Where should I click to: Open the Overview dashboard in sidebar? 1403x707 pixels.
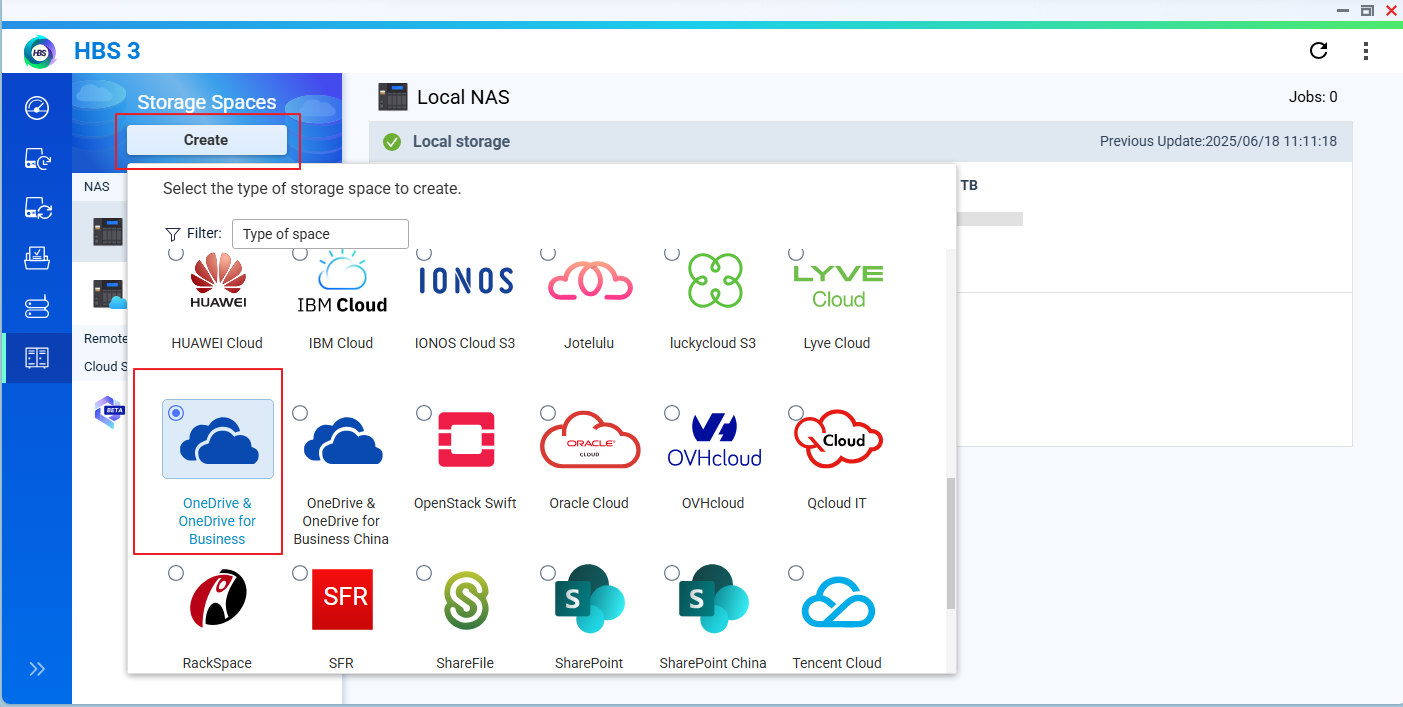click(37, 108)
